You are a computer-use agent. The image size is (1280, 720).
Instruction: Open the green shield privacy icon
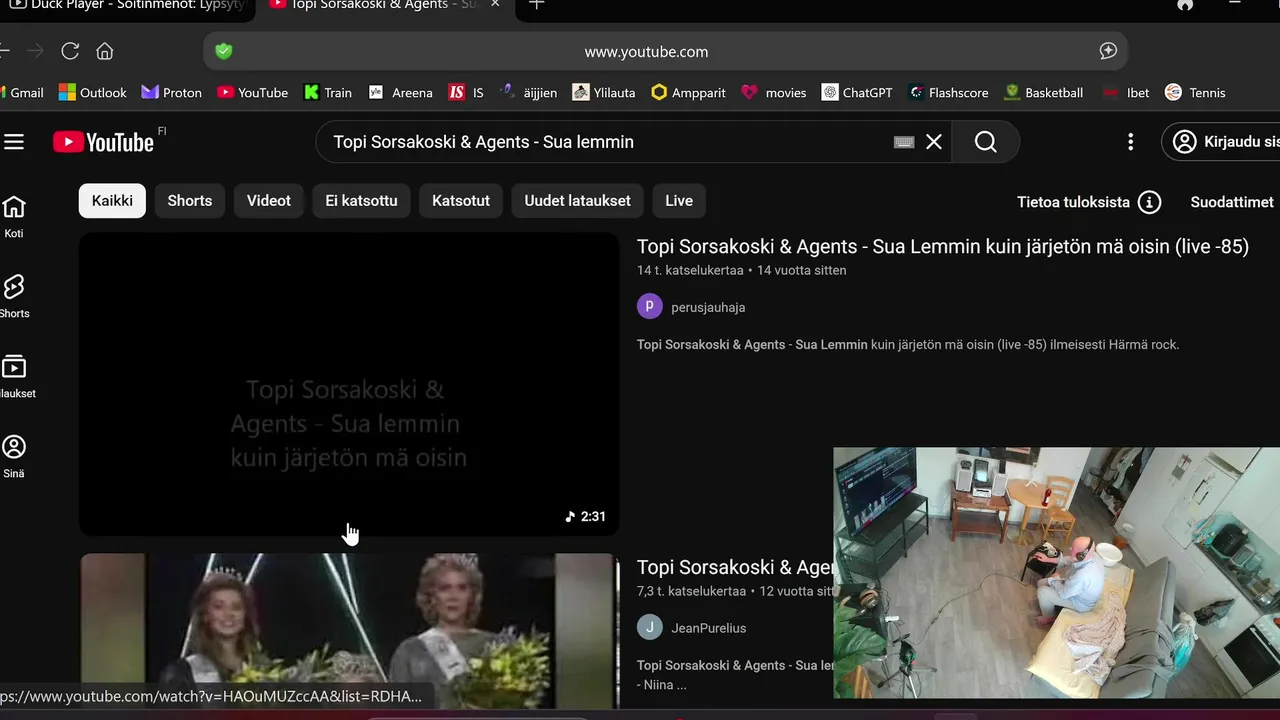click(224, 51)
